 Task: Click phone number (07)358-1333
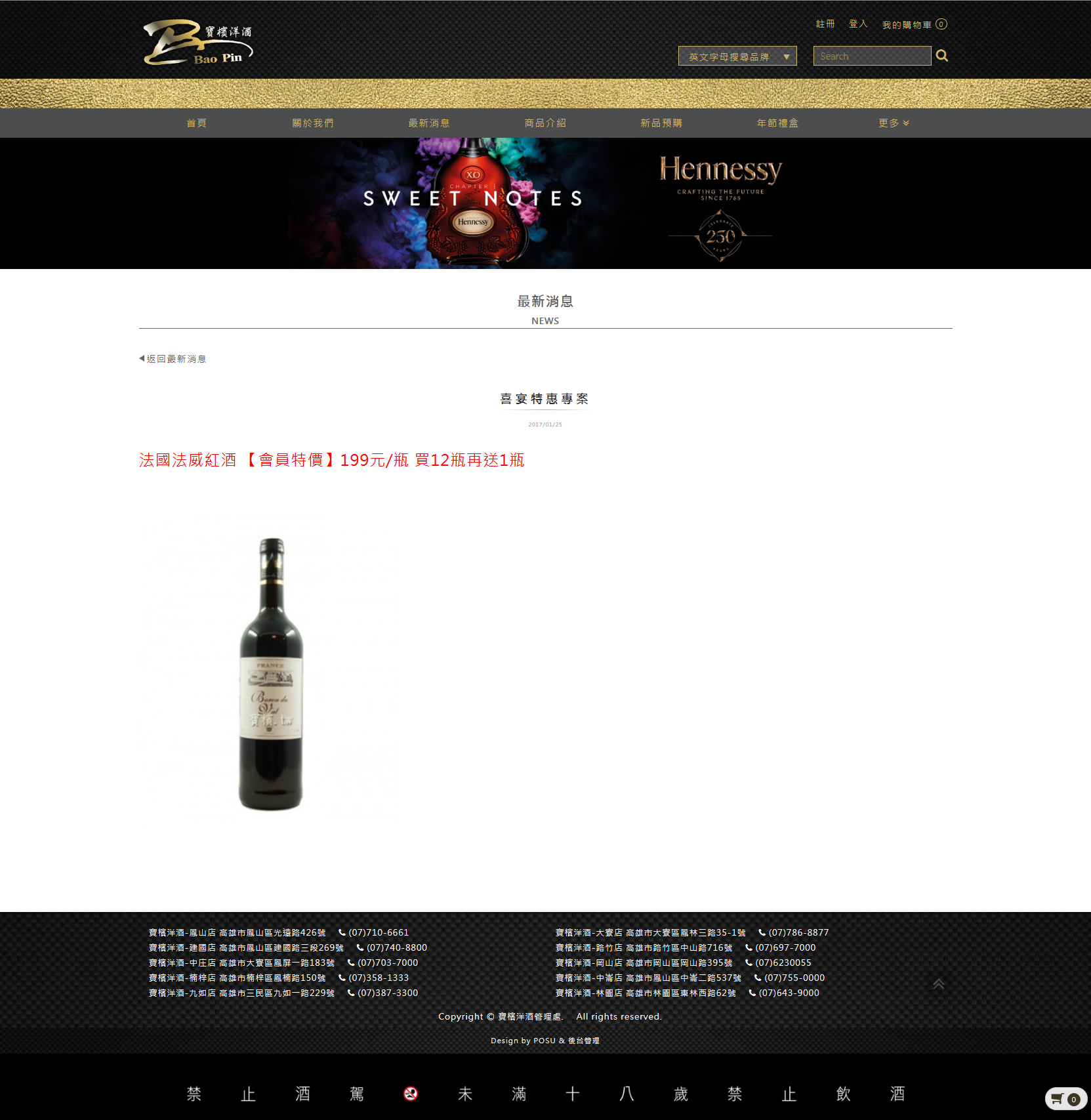pyautogui.click(x=379, y=978)
